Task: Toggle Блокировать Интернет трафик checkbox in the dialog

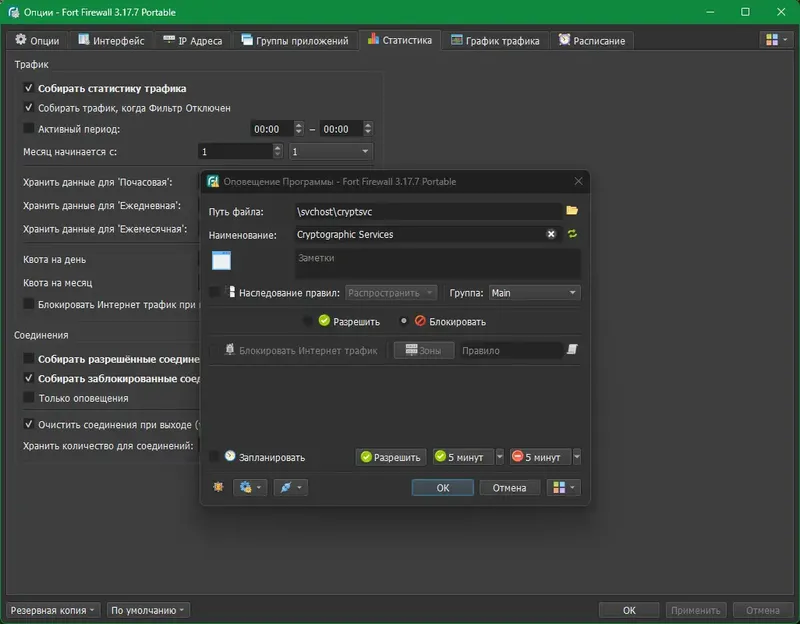Action: (215, 350)
